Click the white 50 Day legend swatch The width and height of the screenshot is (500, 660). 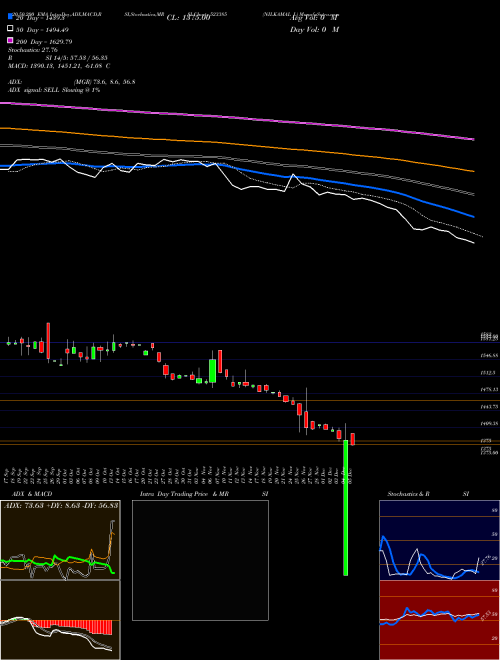point(11,28)
